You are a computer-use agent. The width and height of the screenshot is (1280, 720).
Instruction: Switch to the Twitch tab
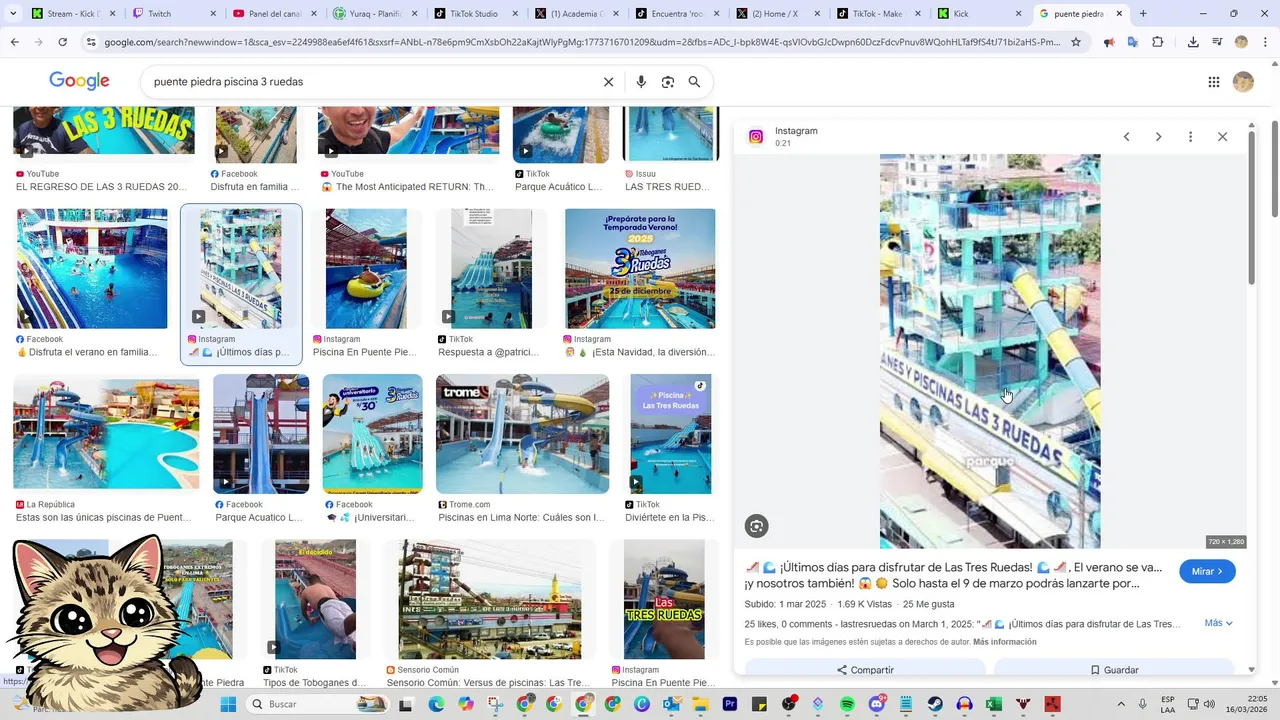(172, 14)
